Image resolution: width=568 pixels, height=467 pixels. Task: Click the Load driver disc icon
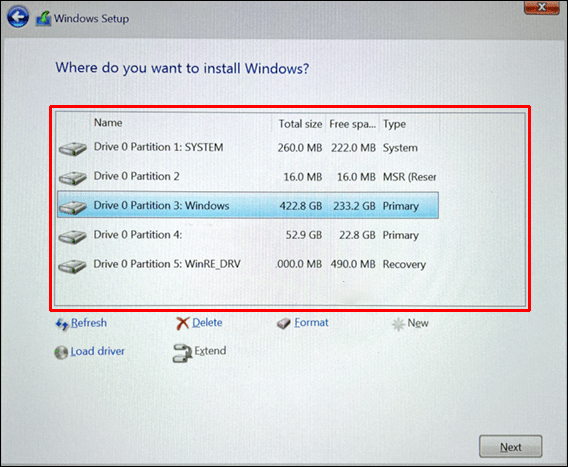point(61,352)
